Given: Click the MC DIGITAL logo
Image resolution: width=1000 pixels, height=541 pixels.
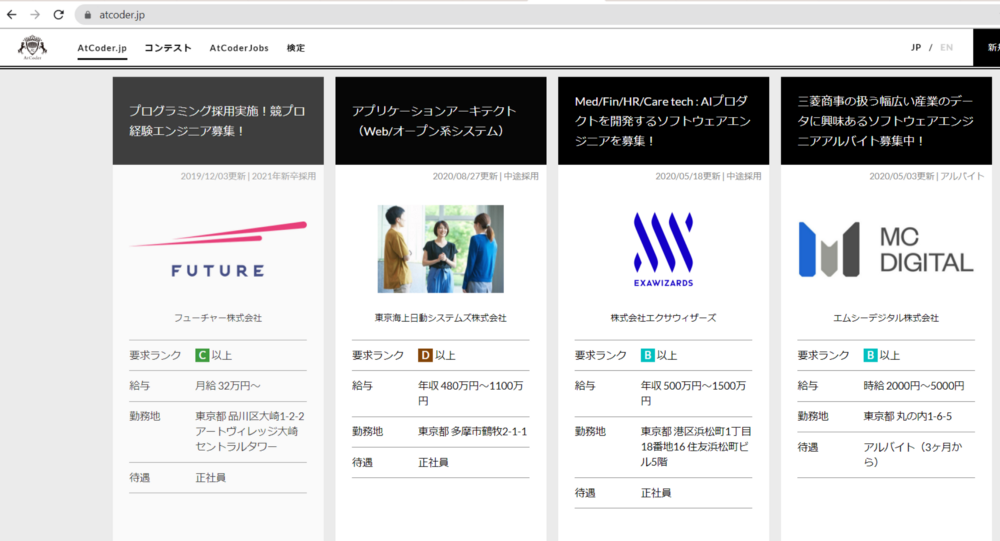Looking at the screenshot, I should [x=886, y=249].
